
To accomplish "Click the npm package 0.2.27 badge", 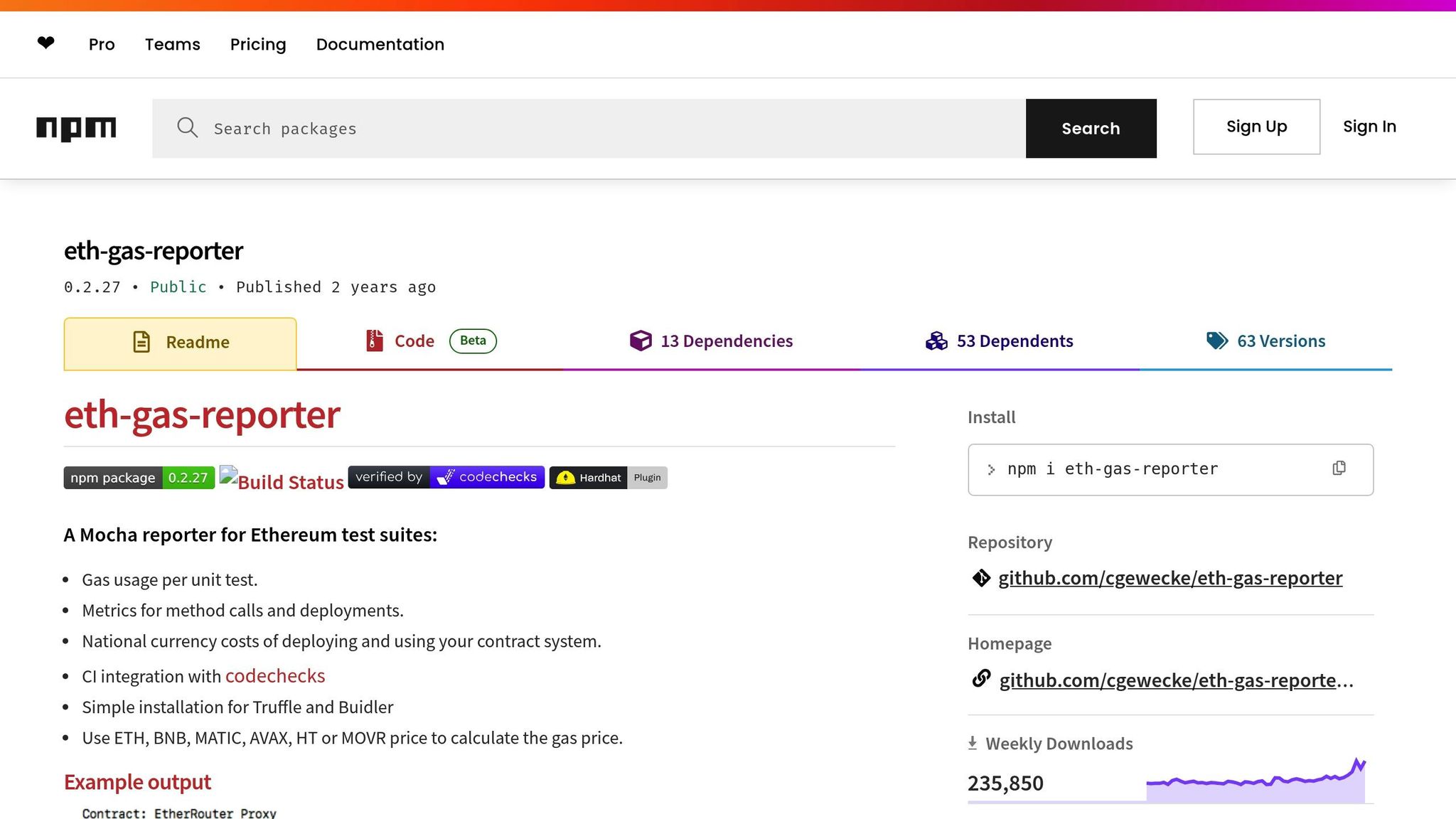I will (x=139, y=478).
